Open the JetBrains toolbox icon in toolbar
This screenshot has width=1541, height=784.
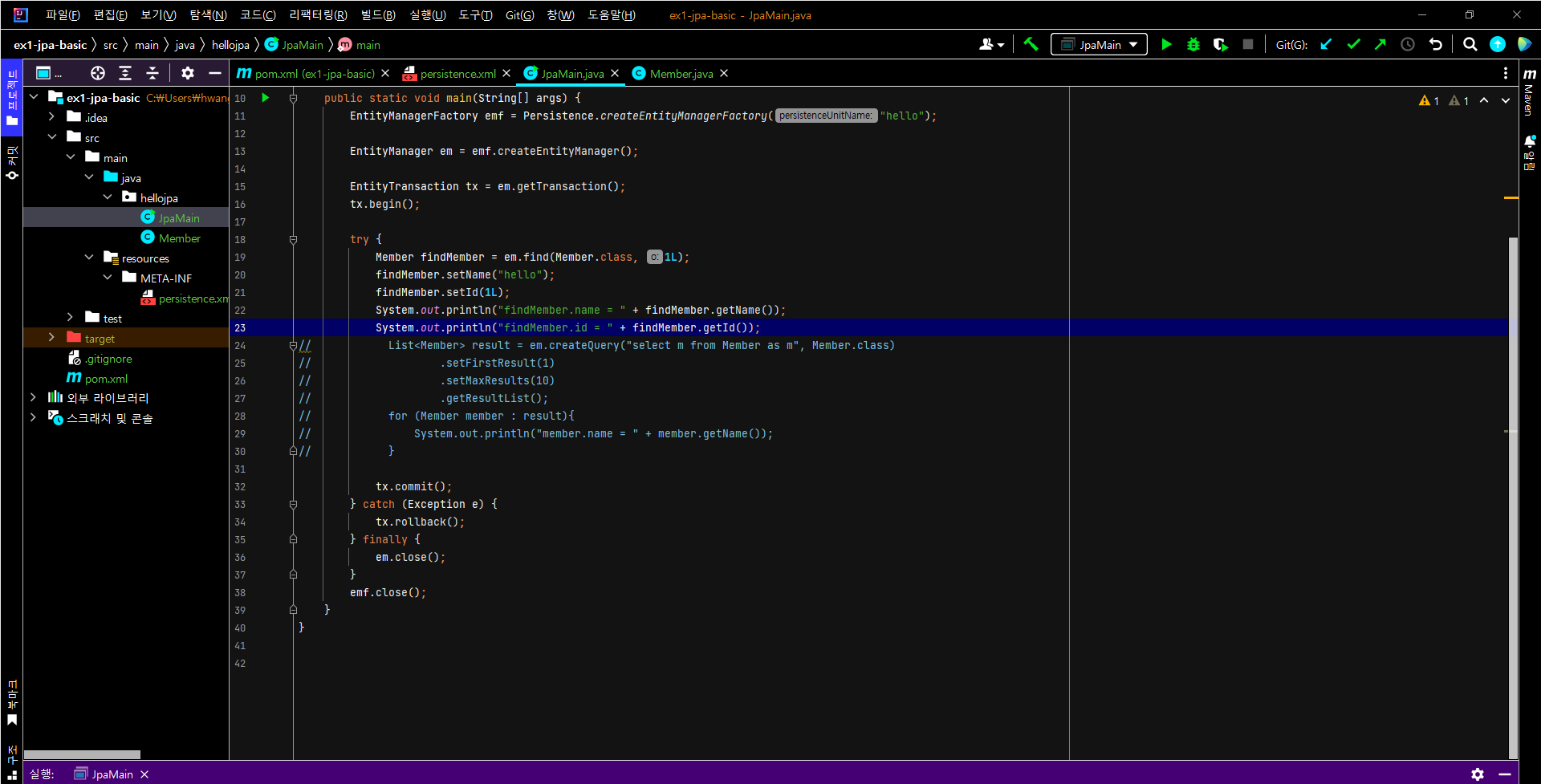point(1525,45)
